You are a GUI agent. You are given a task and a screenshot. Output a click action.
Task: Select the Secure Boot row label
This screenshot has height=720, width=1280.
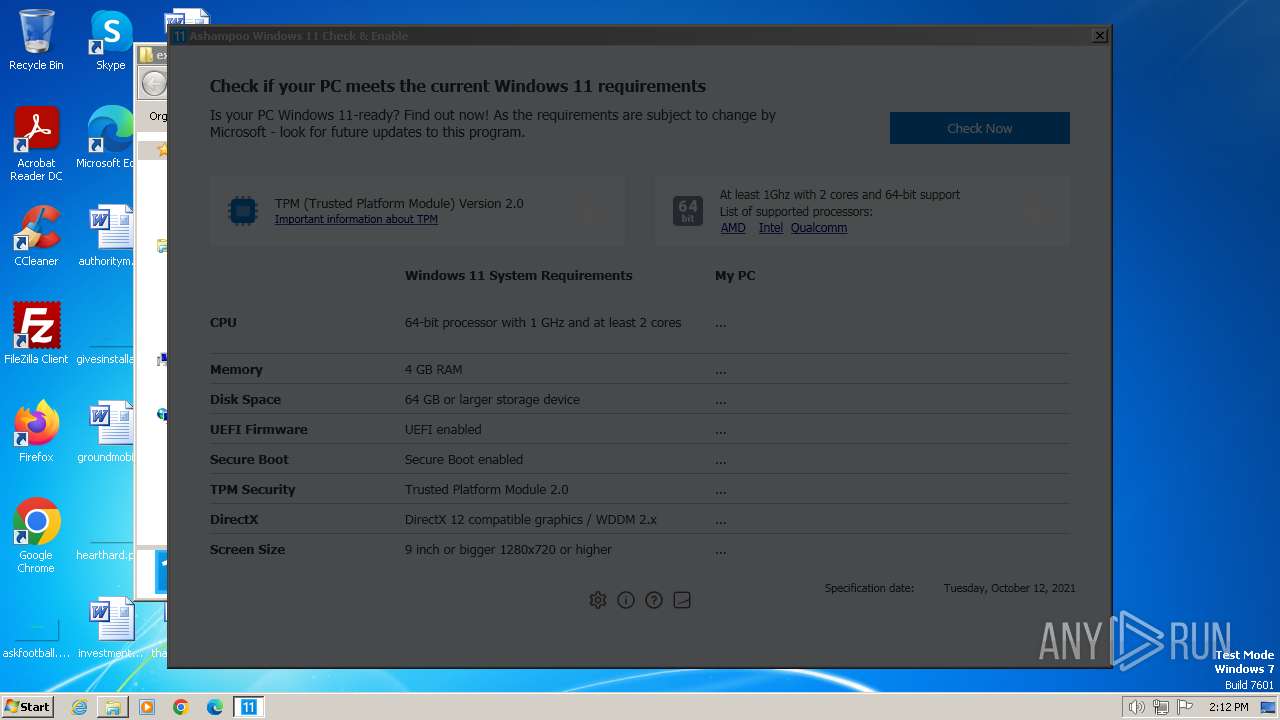[249, 460]
